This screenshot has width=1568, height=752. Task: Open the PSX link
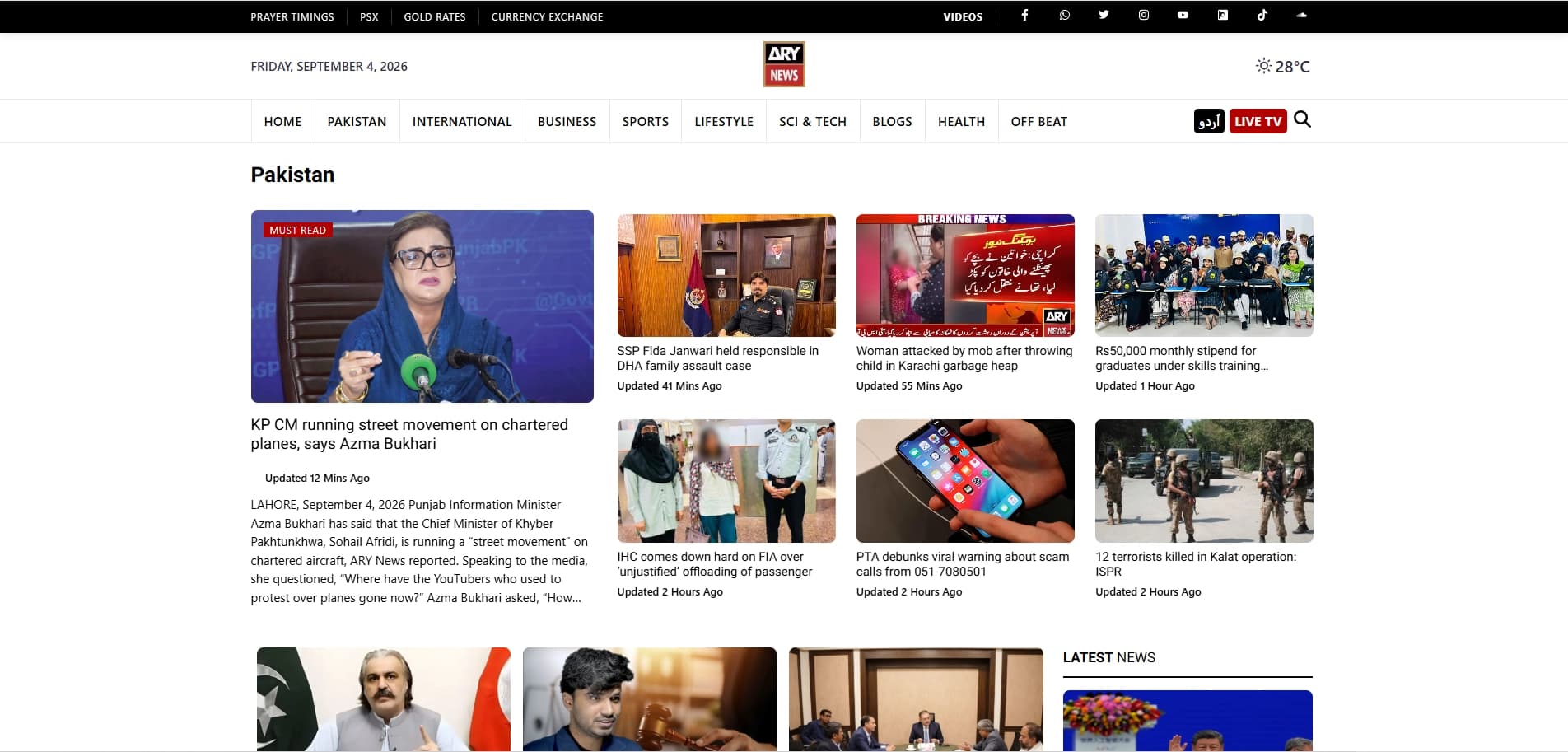tap(369, 16)
